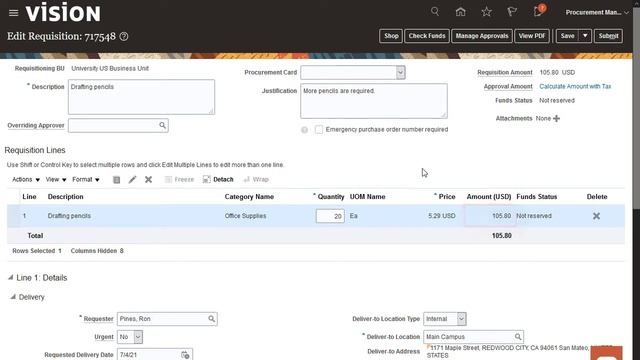Open help icon next to Edit Requisition title
This screenshot has height=360, width=640.
click(124, 37)
